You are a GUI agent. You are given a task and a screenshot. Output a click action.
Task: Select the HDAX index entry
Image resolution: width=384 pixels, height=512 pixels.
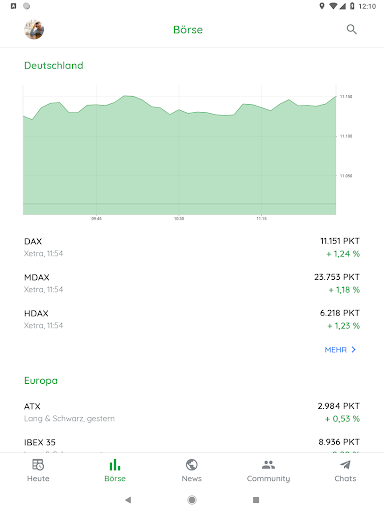(192, 319)
